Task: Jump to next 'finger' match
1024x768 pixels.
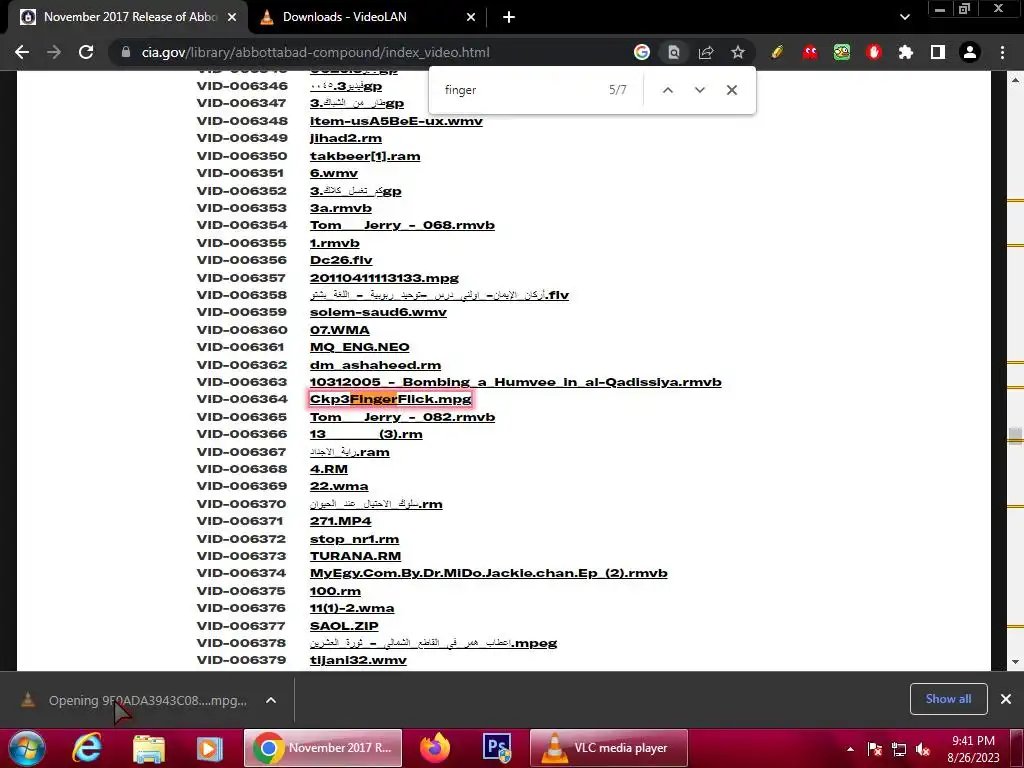Action: tap(699, 90)
